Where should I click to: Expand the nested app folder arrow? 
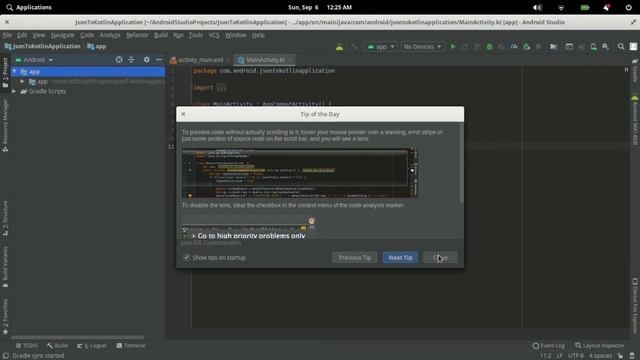coord(22,82)
